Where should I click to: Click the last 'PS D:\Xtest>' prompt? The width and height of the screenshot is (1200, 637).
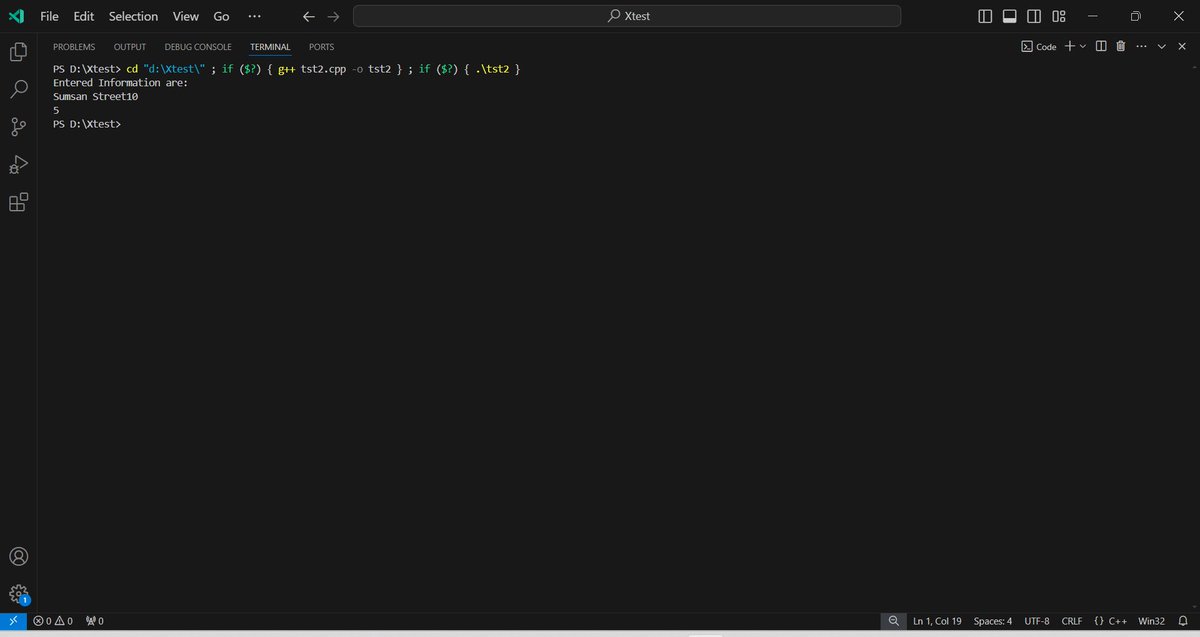87,124
